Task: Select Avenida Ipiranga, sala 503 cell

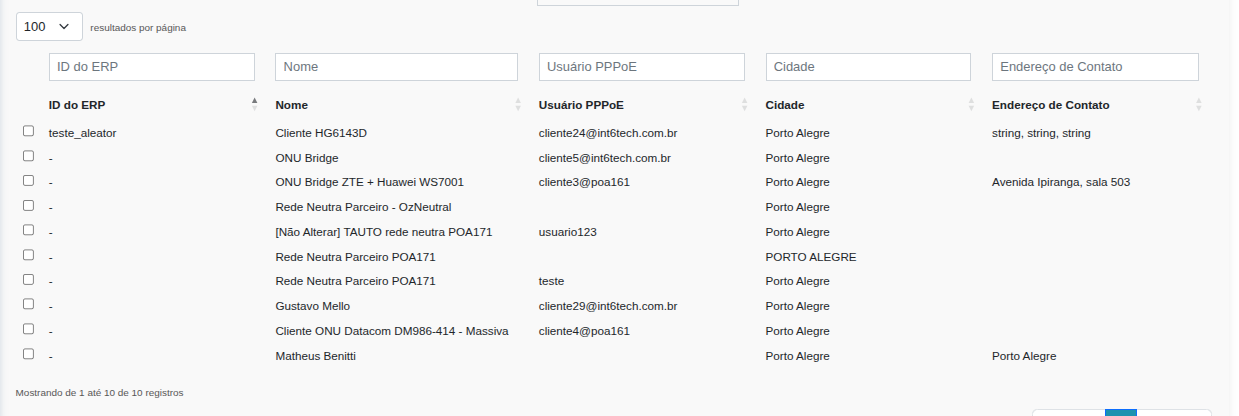Action: (x=1061, y=182)
